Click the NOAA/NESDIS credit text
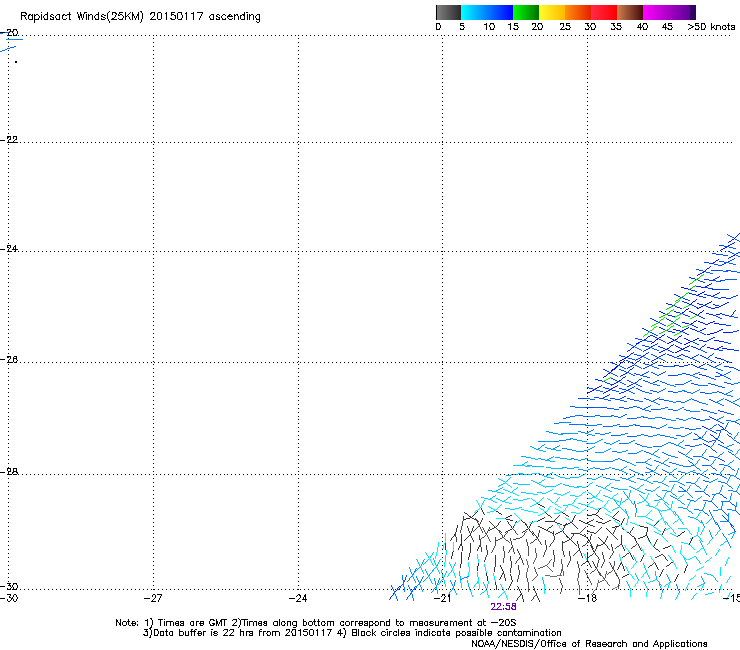 coord(589,644)
